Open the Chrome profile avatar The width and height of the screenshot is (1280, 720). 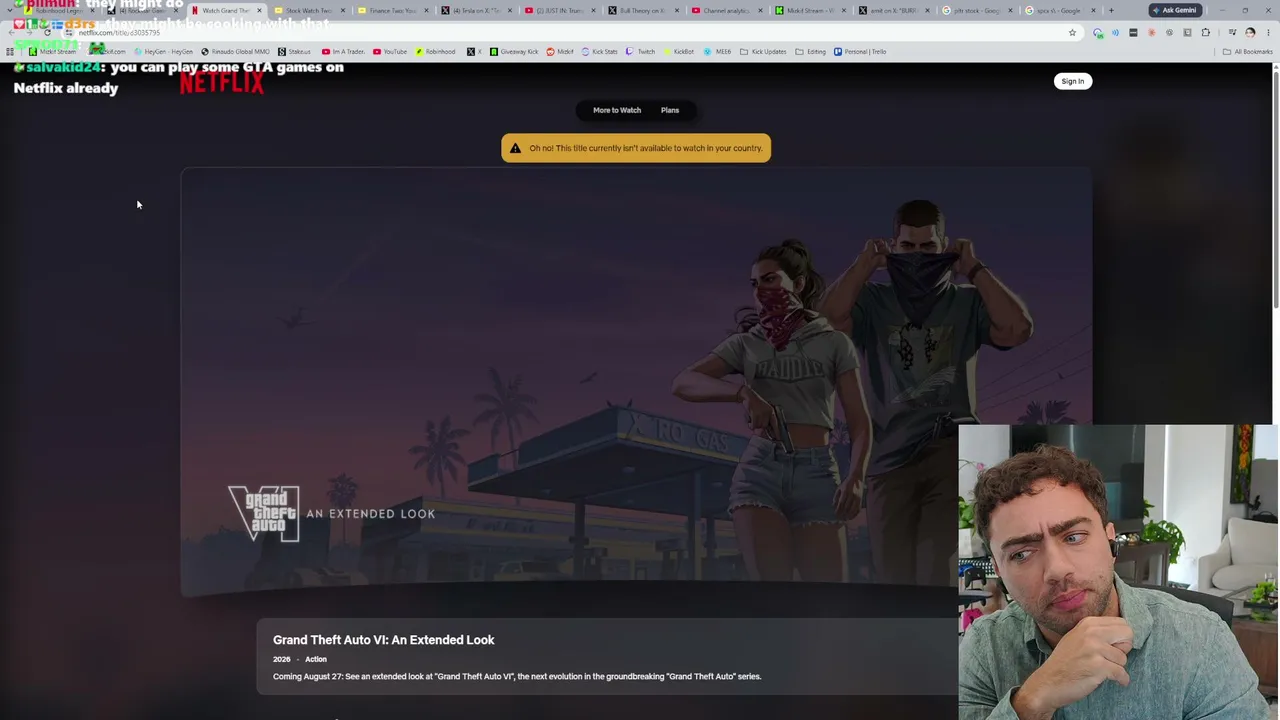click(x=1250, y=32)
